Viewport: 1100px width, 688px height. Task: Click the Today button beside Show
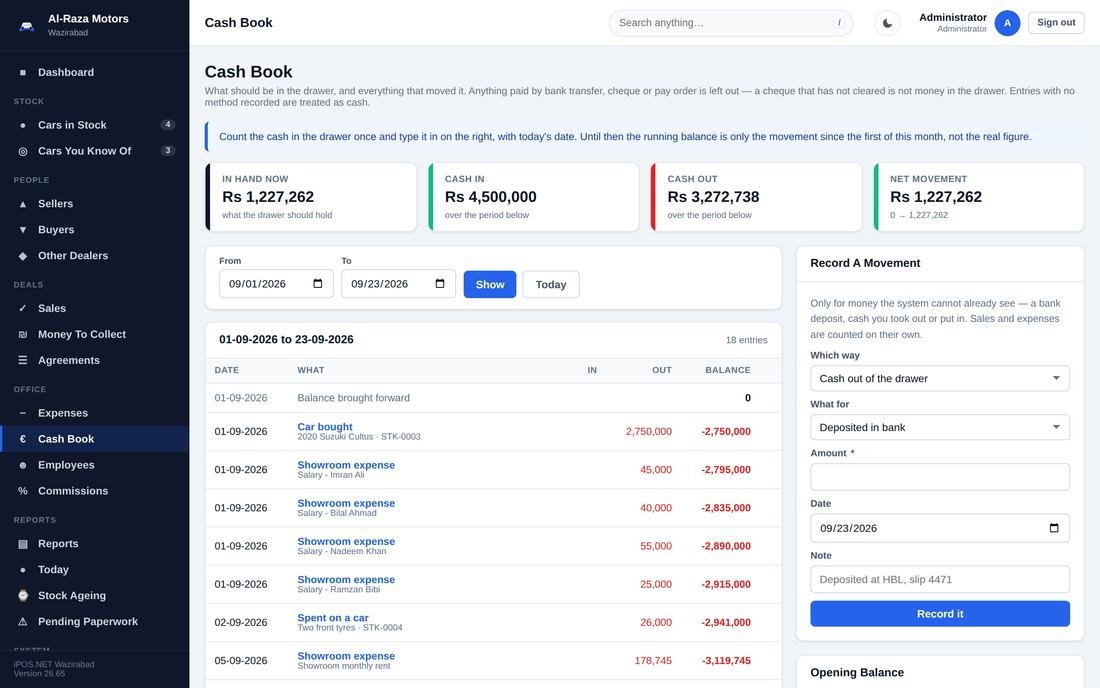(x=551, y=284)
